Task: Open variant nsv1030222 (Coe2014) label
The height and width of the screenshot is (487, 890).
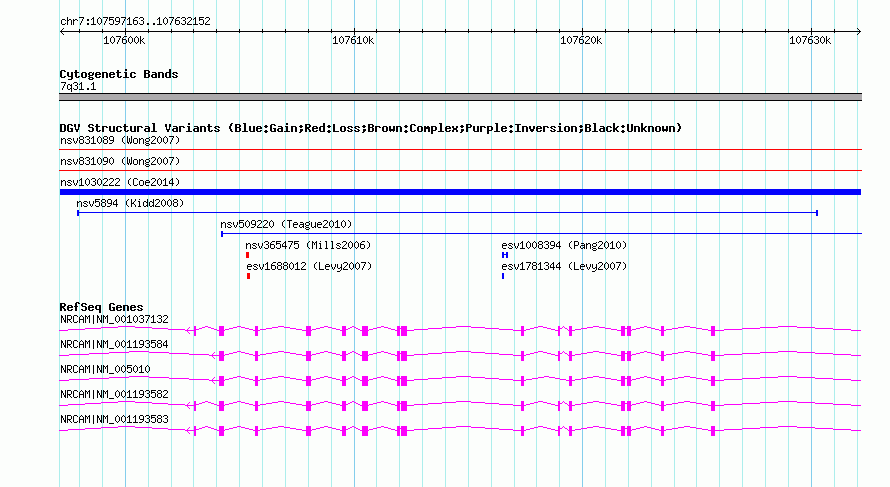Action: click(120, 182)
